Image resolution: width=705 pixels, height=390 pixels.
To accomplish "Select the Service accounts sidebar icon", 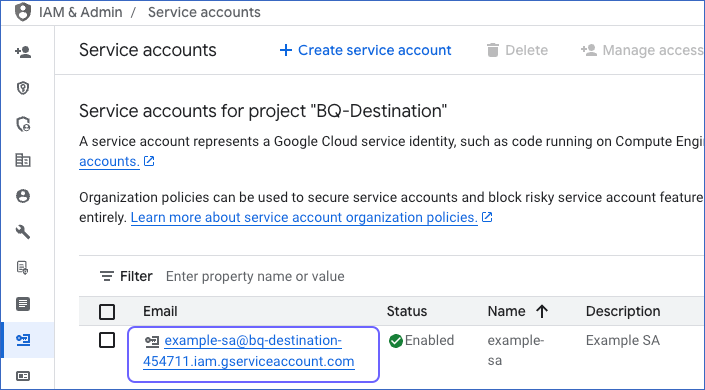I will pyautogui.click(x=23, y=340).
